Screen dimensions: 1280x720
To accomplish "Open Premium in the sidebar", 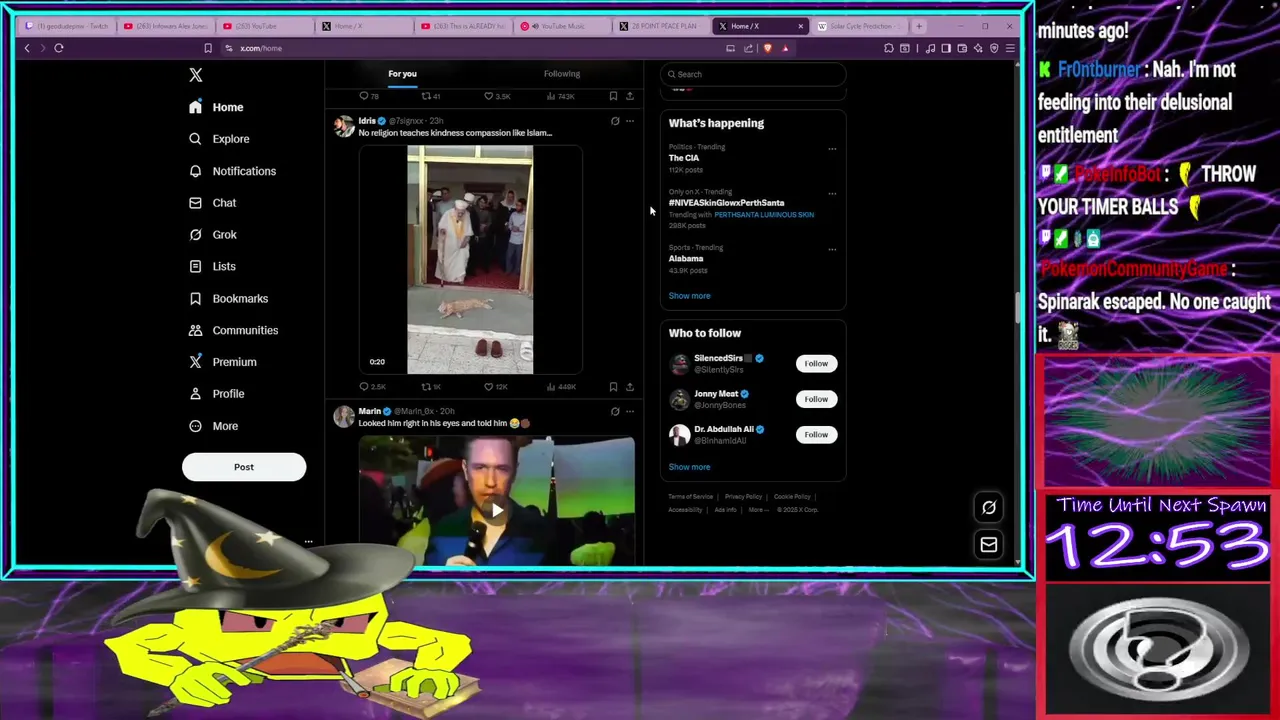I will [223, 362].
